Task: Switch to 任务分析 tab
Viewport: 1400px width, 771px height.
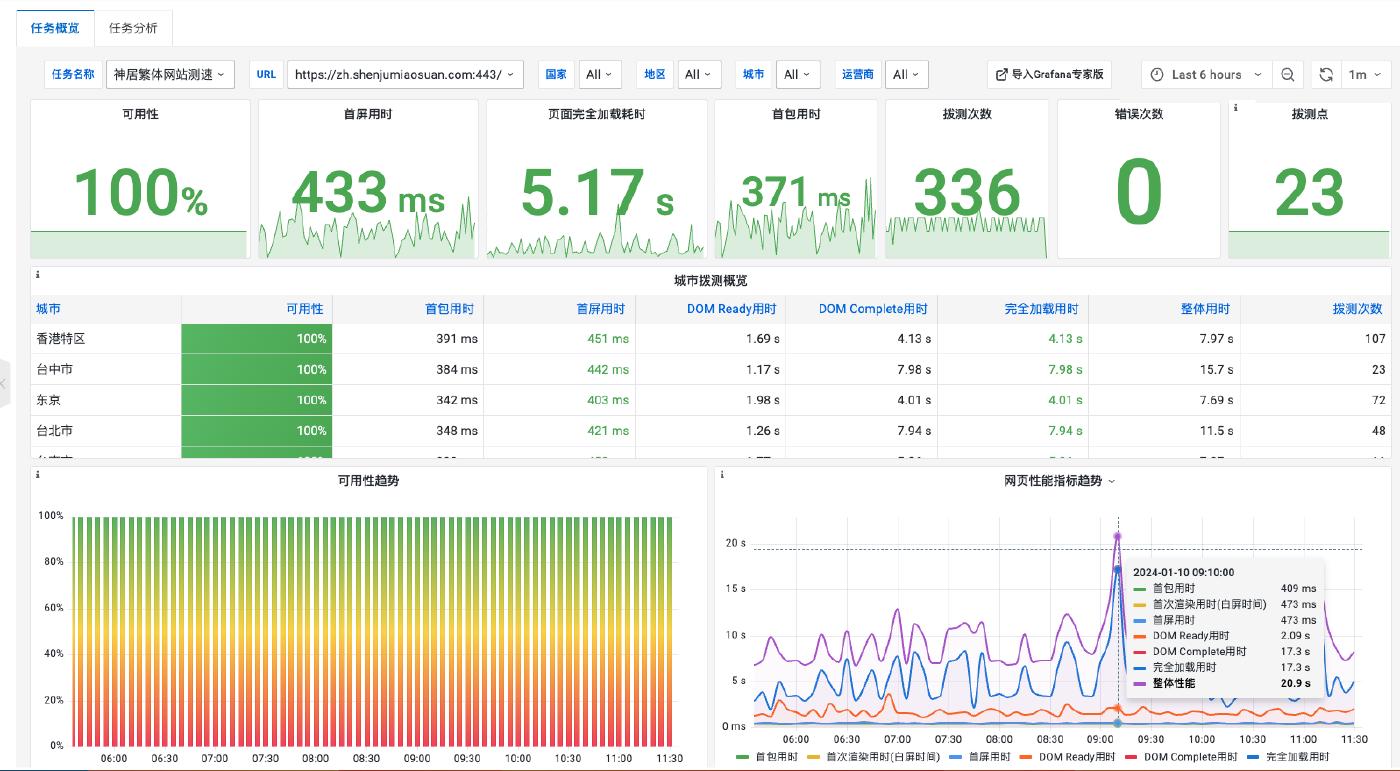Action: (x=133, y=28)
